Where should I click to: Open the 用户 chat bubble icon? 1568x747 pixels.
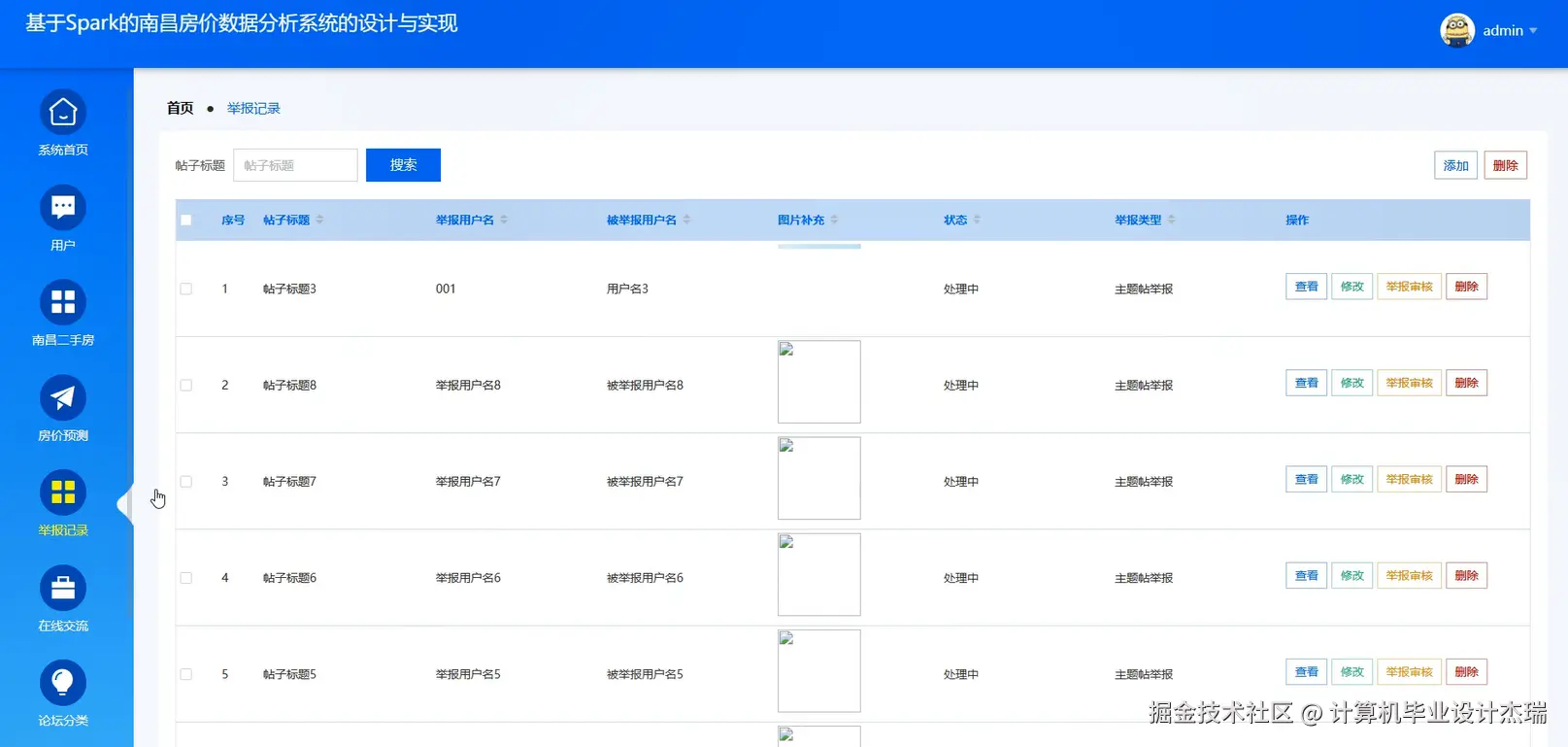tap(63, 208)
